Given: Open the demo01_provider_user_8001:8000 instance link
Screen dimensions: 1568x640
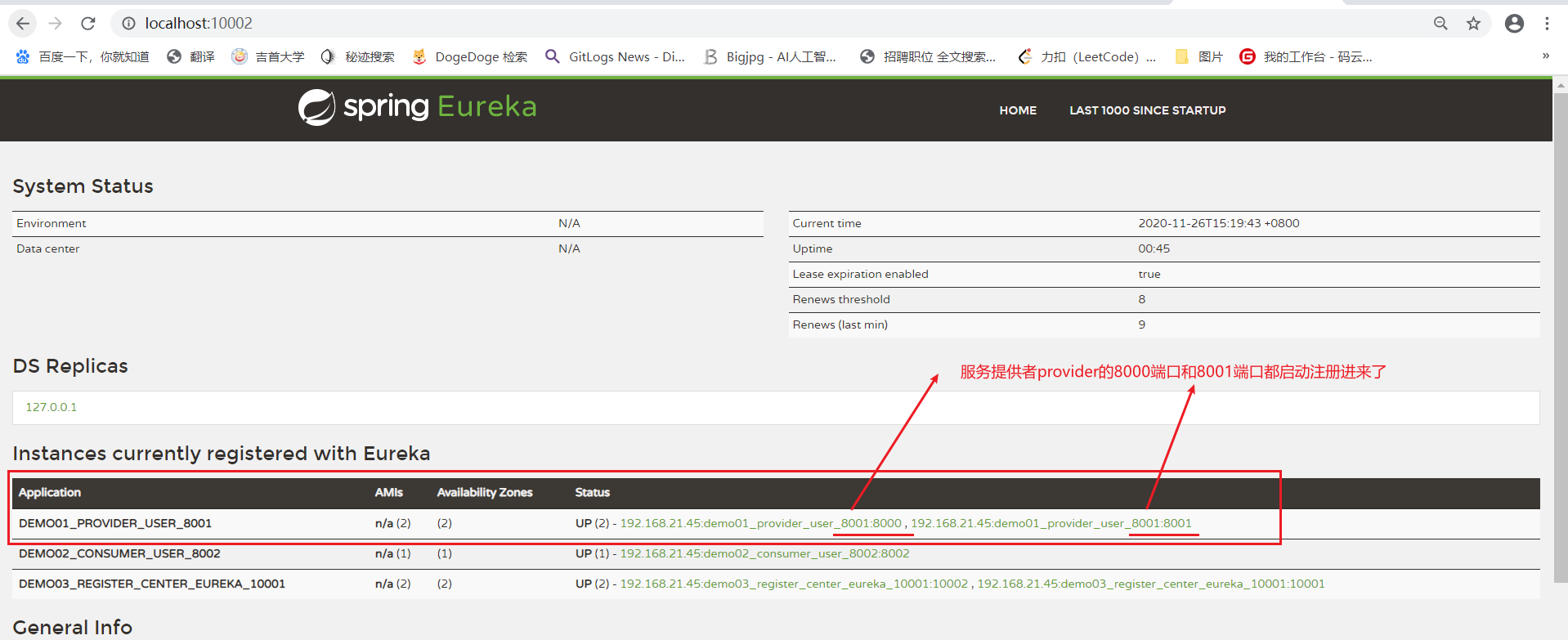Looking at the screenshot, I should coord(760,523).
